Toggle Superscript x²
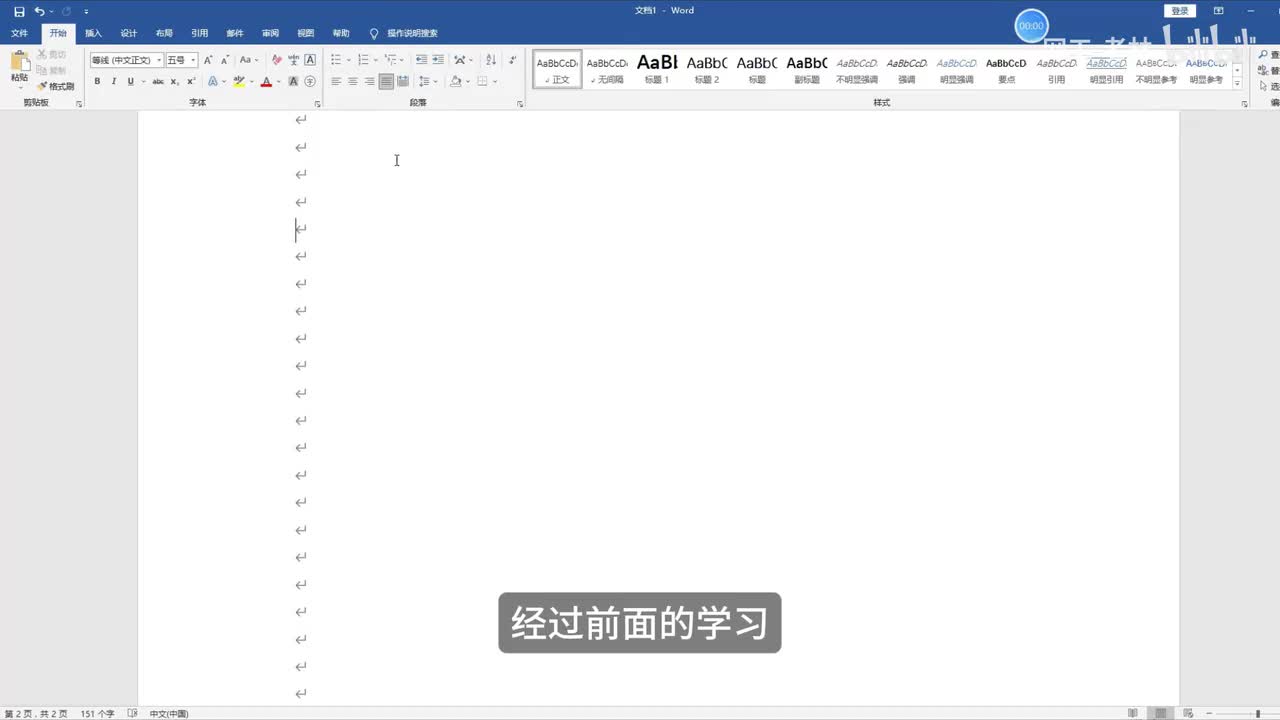This screenshot has height=720, width=1280. [191, 81]
